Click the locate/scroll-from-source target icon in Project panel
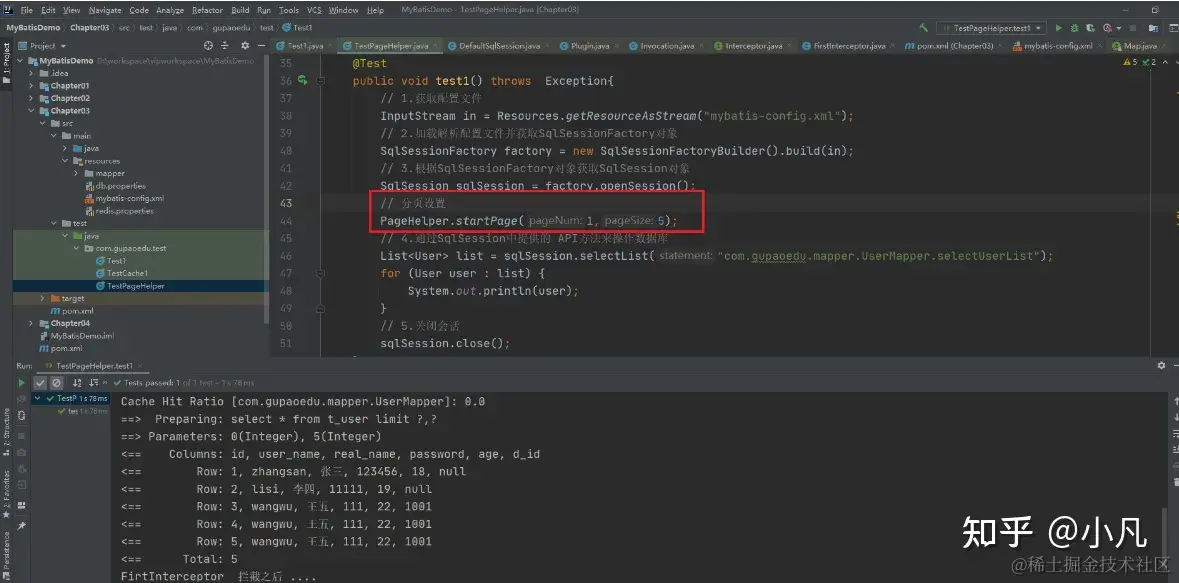Image resolution: width=1179 pixels, height=583 pixels. coord(207,46)
